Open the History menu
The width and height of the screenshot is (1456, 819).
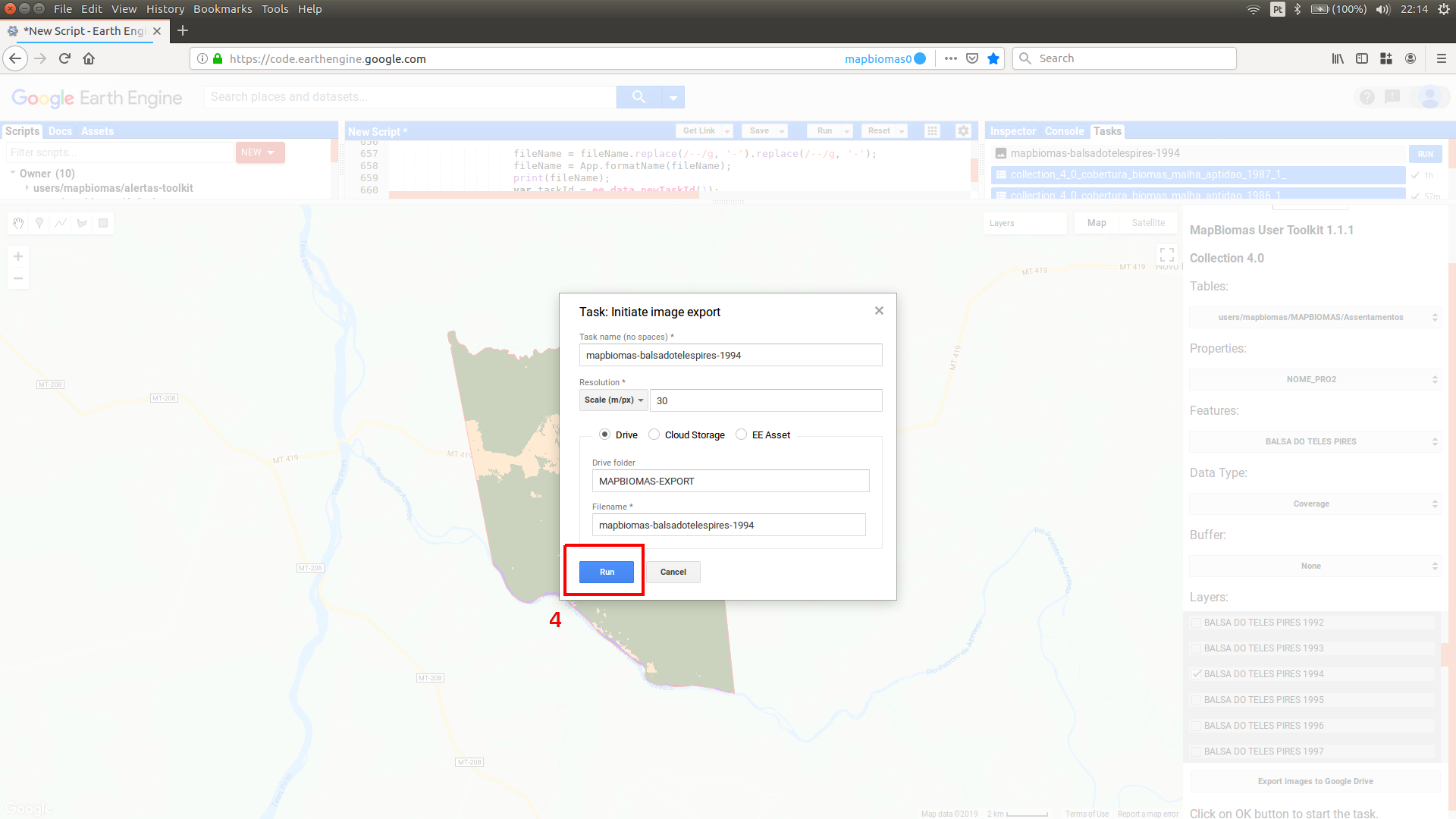click(x=165, y=9)
